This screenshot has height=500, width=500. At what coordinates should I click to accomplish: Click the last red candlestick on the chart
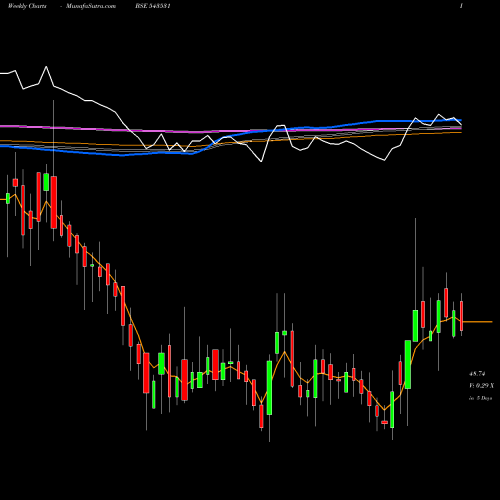click(x=462, y=315)
